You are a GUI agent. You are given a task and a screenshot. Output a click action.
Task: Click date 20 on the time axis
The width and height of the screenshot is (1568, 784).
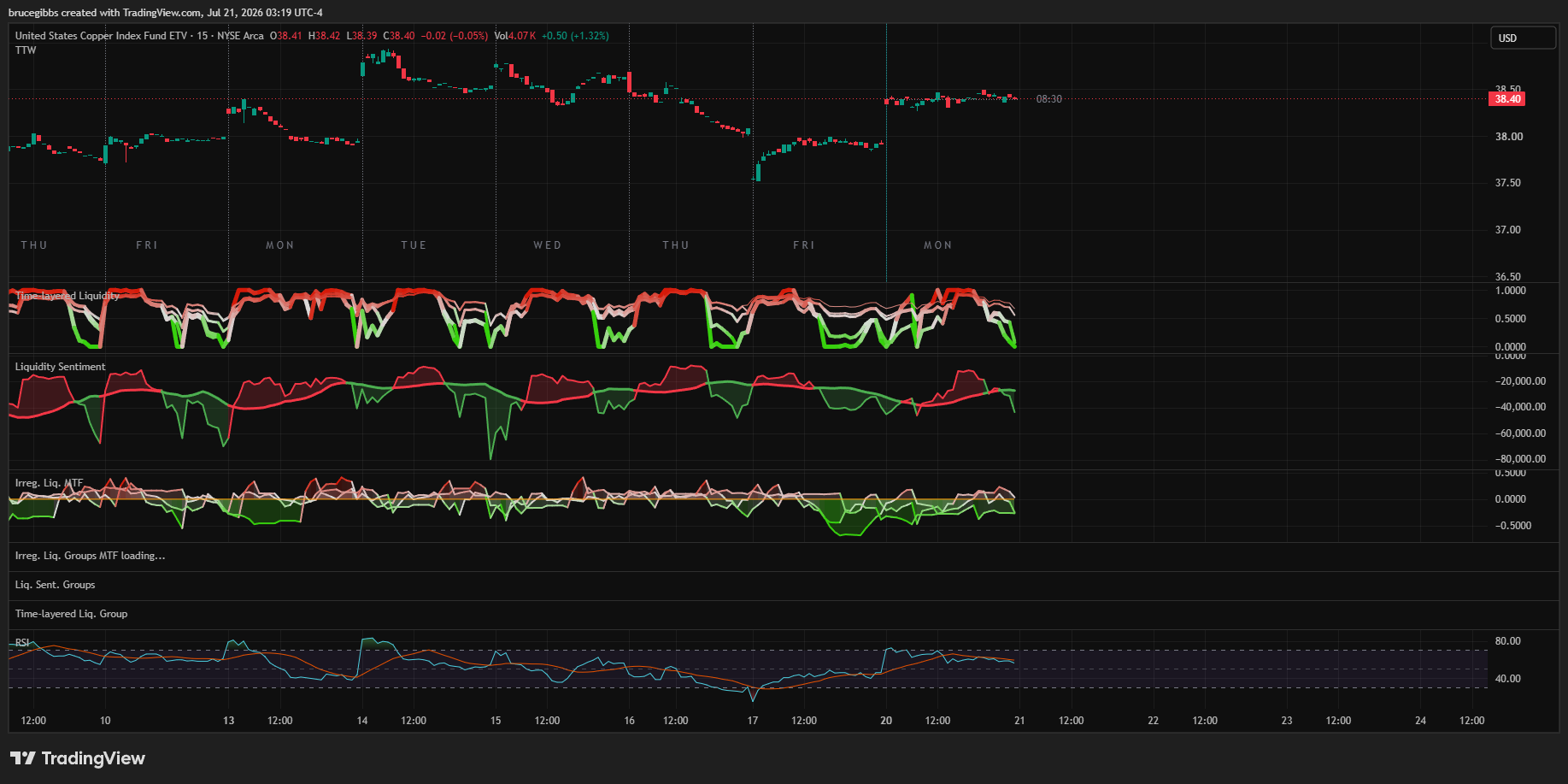pyautogui.click(x=886, y=721)
